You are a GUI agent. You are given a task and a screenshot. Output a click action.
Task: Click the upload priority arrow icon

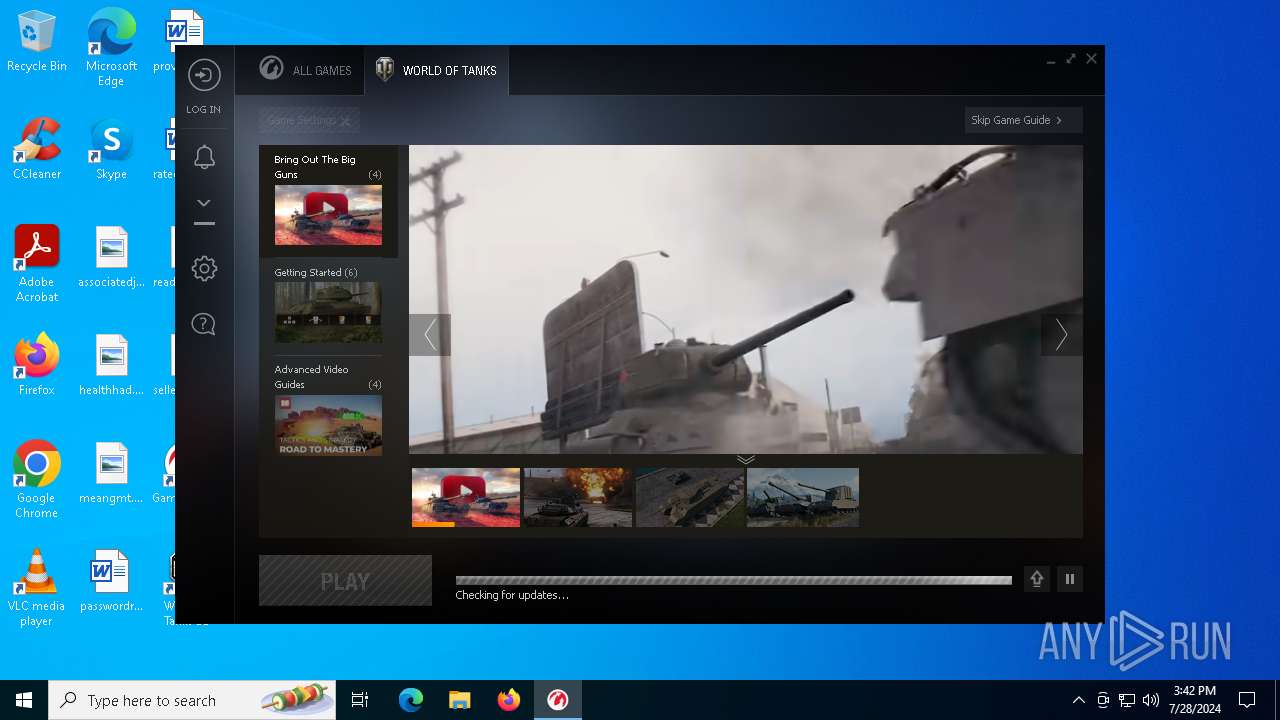[x=1037, y=579]
